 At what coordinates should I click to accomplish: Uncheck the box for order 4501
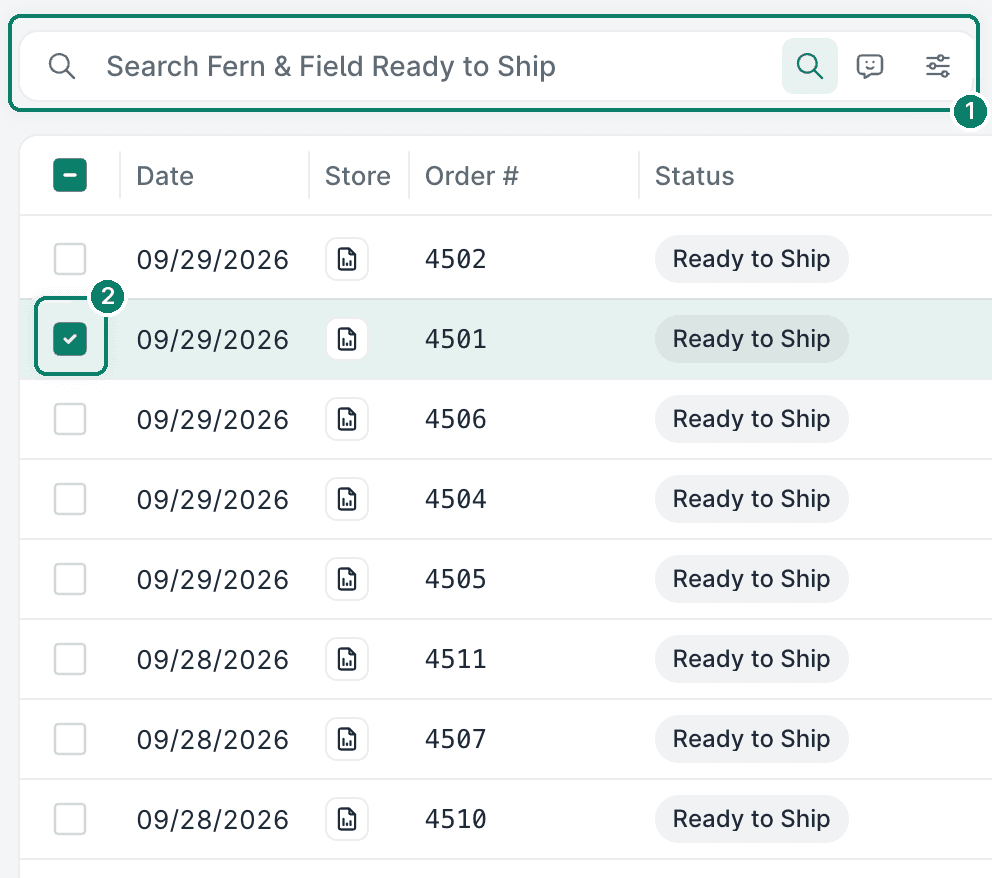pyautogui.click(x=70, y=338)
